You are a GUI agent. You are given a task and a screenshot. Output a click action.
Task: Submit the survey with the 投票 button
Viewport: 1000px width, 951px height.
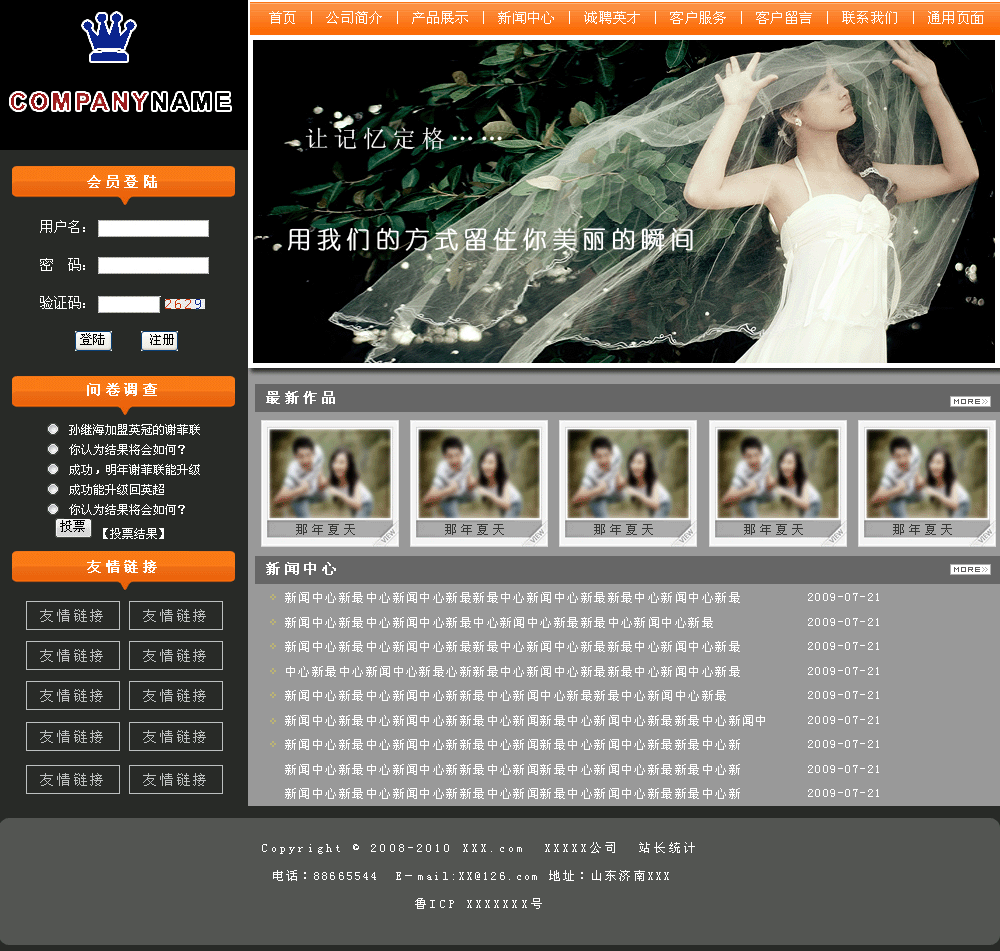click(x=73, y=527)
